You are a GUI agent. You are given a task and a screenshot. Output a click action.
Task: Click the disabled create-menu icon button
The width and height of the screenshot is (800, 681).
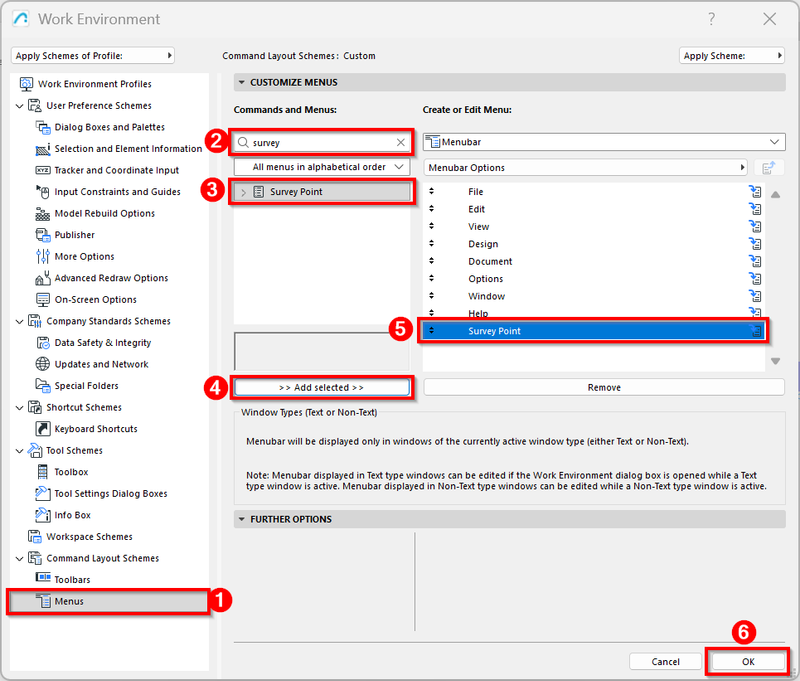click(x=769, y=167)
